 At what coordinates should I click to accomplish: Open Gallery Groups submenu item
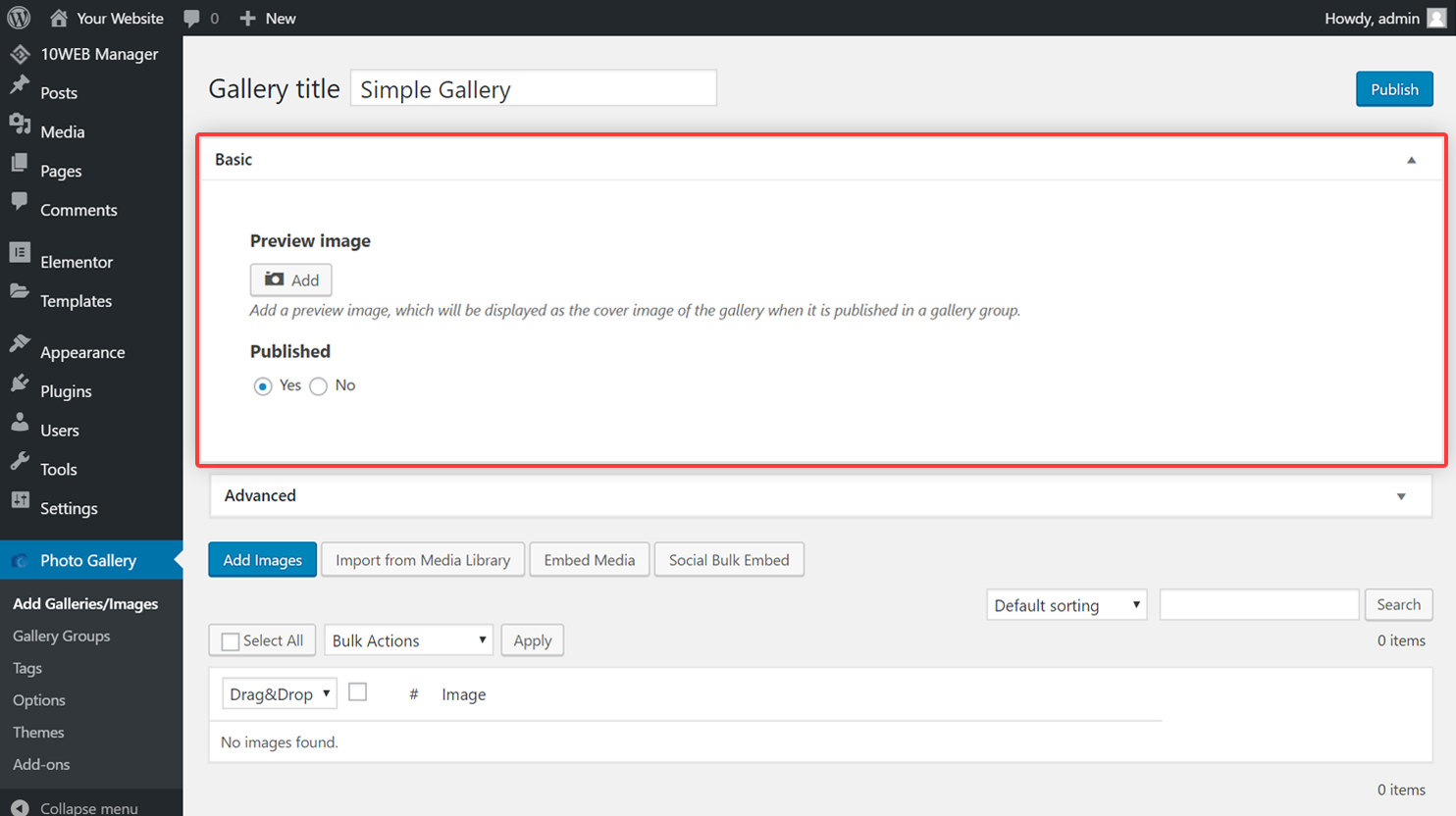pyautogui.click(x=61, y=636)
